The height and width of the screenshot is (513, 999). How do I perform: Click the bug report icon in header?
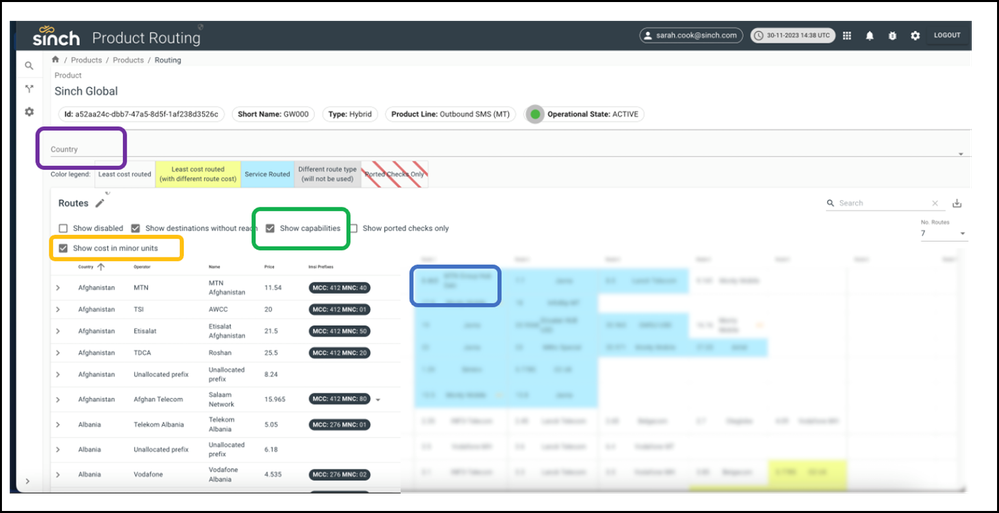[892, 36]
